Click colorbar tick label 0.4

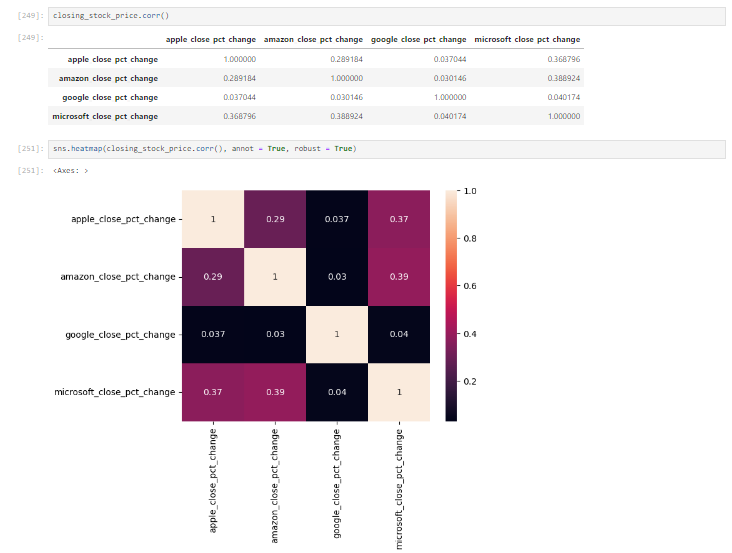point(470,334)
